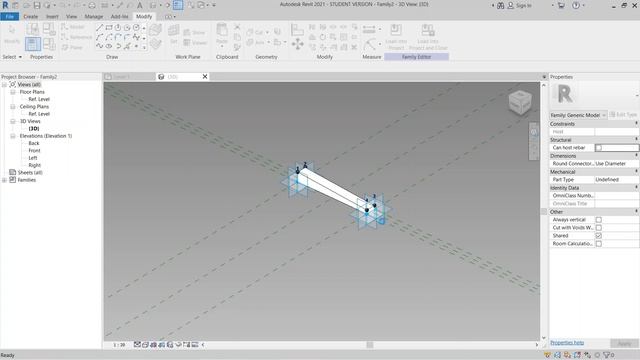
Task: Collapse the Elevations (Elevation 1) node
Action: pyautogui.click(x=13, y=136)
